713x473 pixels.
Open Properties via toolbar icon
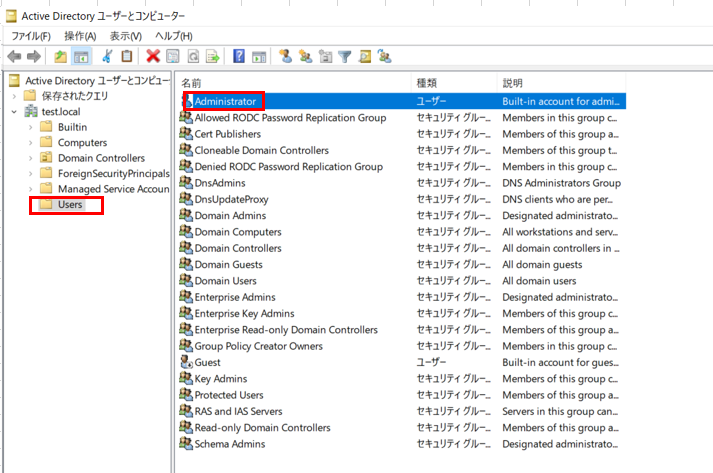tap(172, 56)
